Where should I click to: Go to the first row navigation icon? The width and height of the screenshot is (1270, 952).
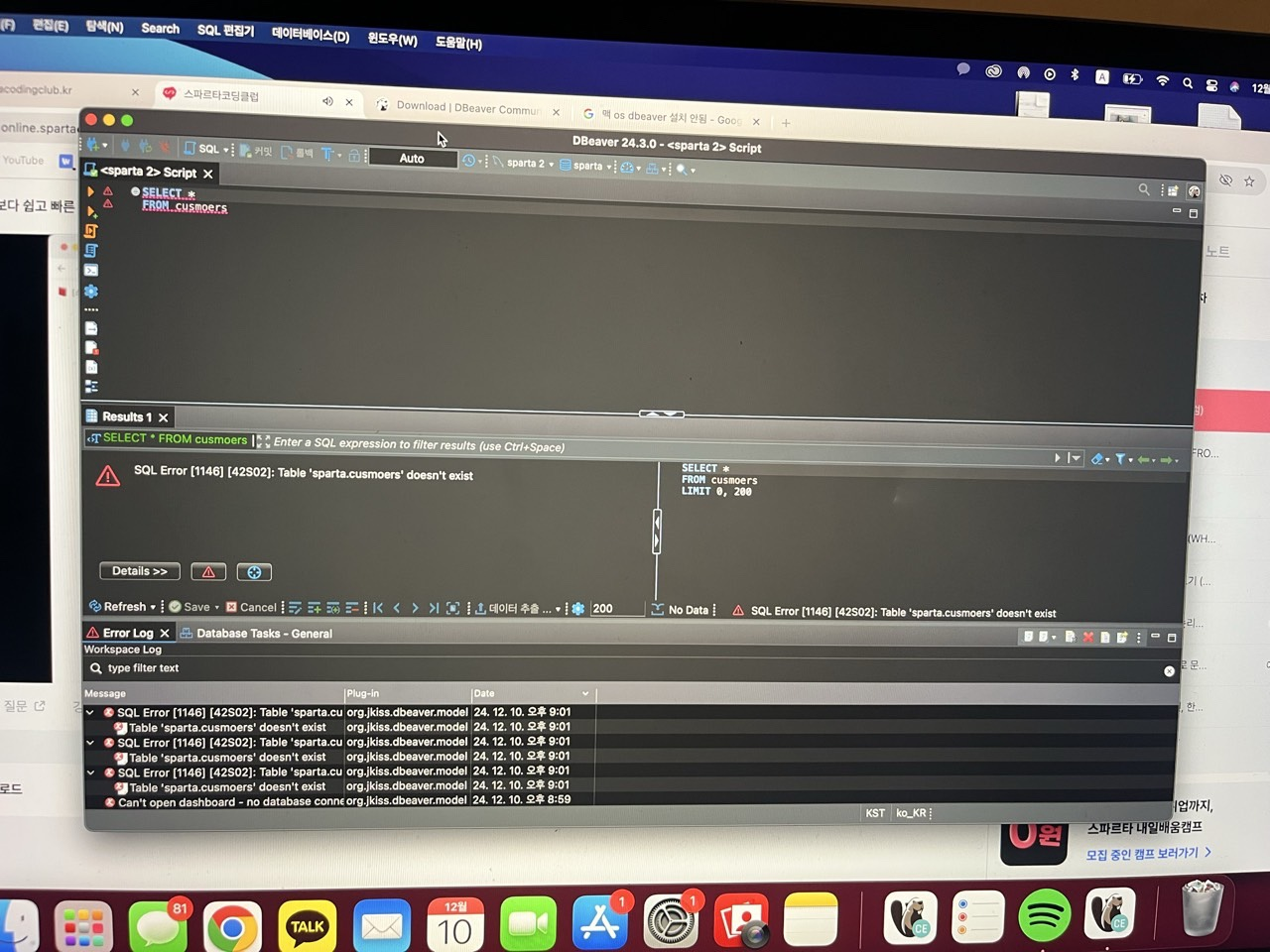[378, 608]
